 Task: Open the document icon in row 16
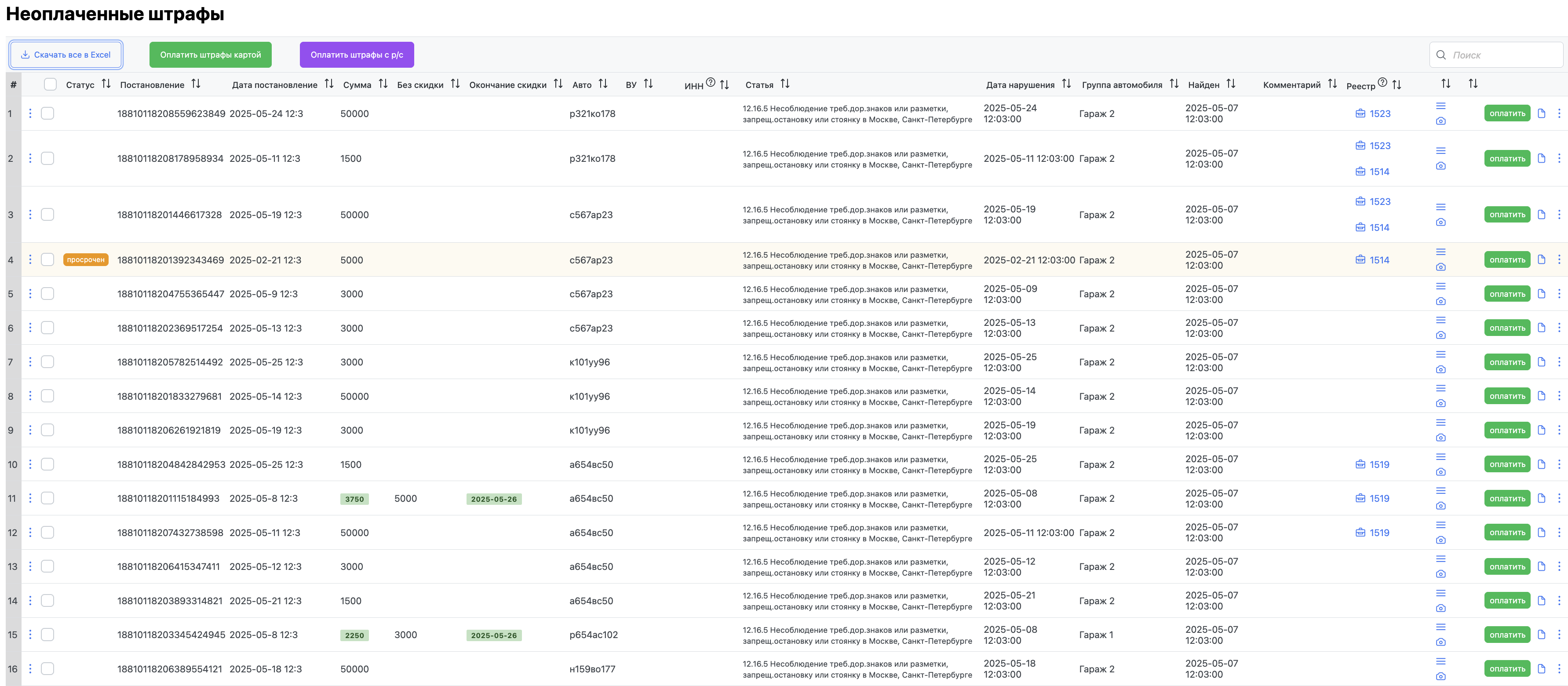point(1541,668)
